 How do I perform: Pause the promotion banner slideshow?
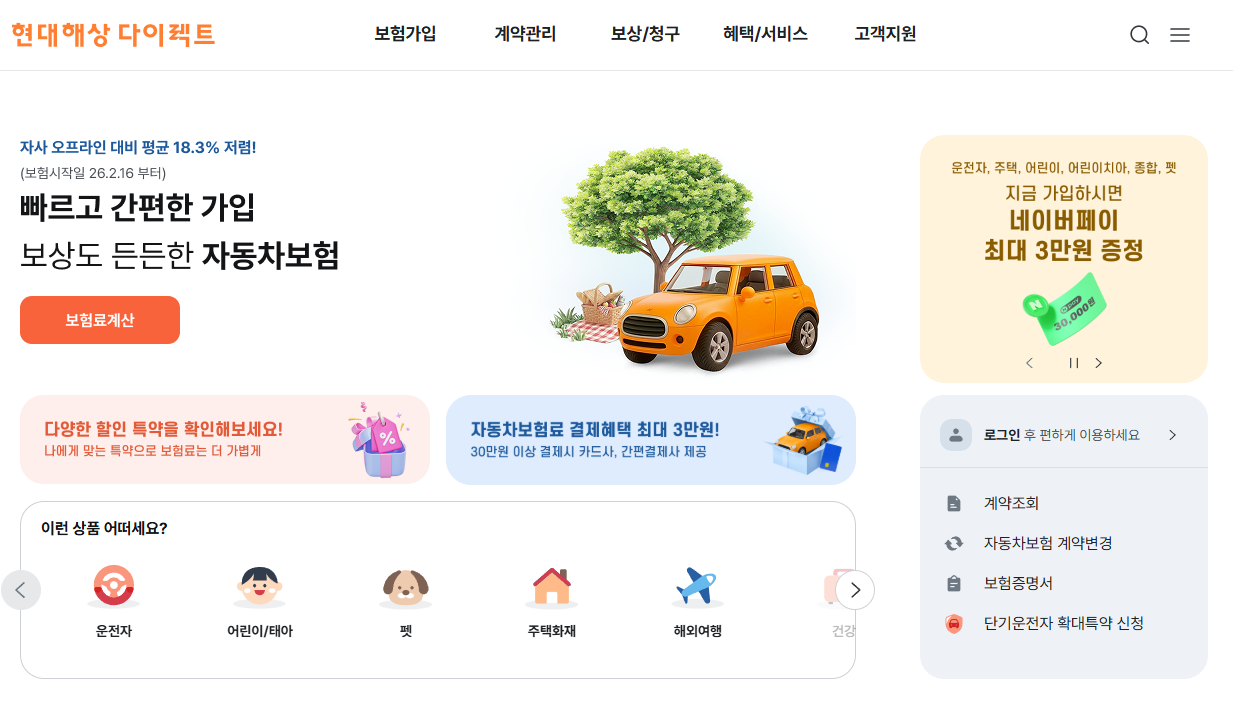(1074, 363)
